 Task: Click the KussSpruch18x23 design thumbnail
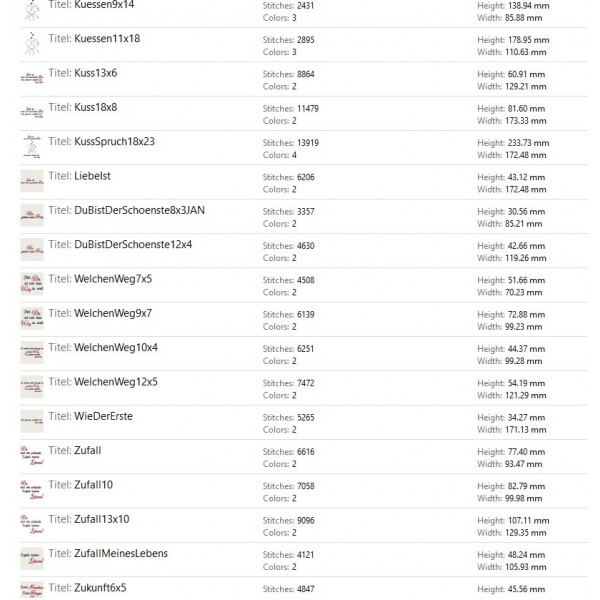click(x=32, y=148)
